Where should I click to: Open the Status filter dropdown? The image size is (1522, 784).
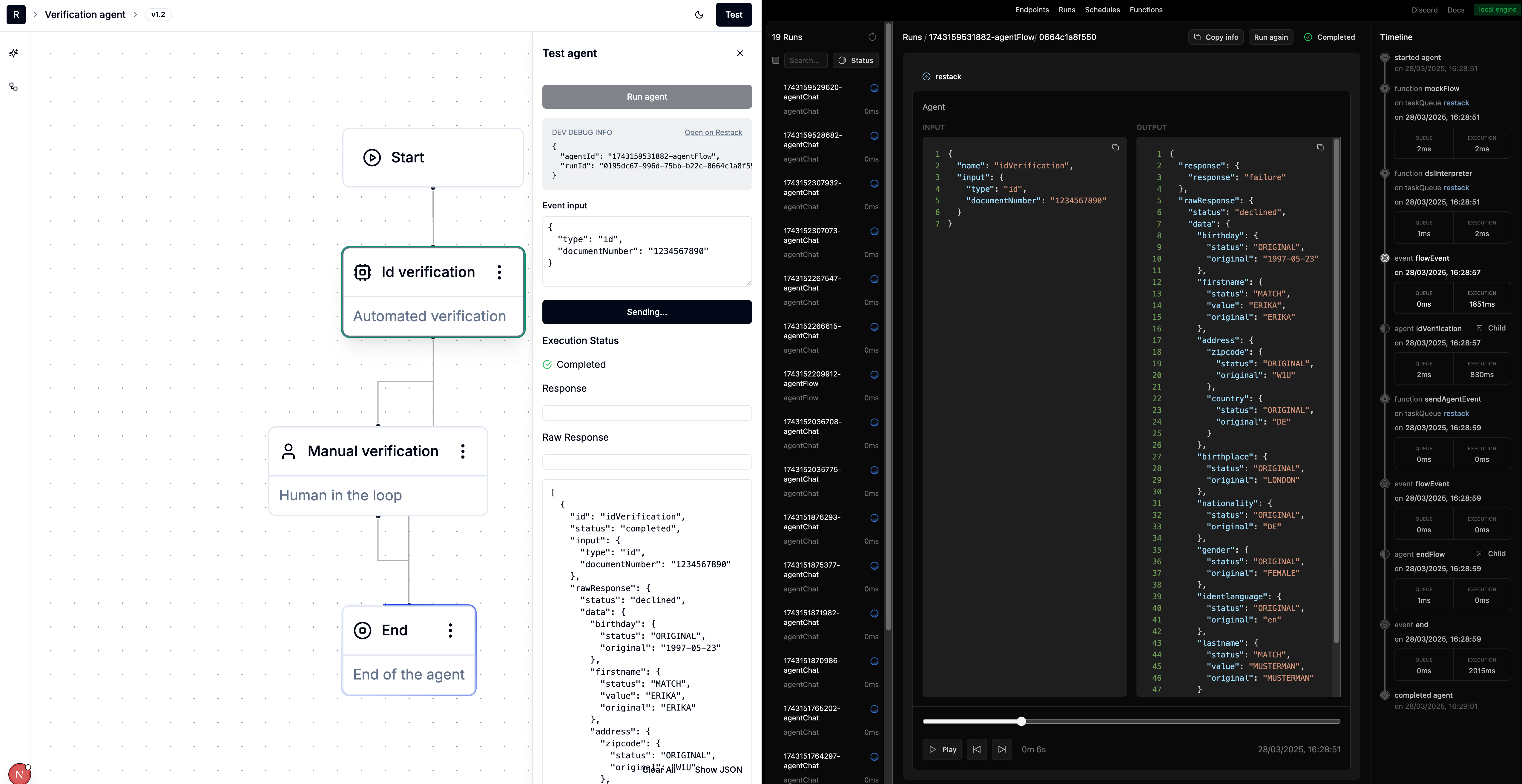(x=856, y=60)
